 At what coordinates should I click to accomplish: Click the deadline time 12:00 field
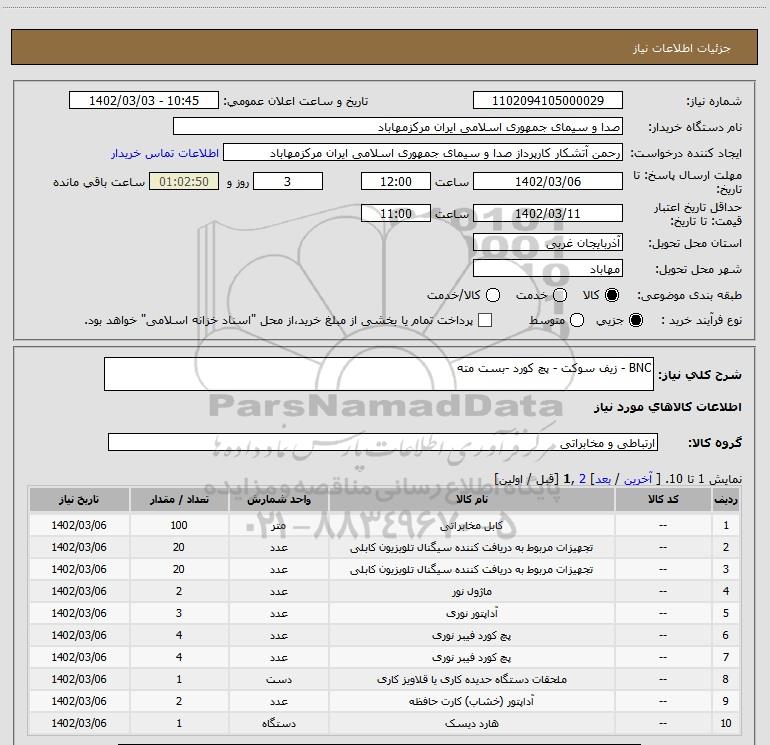pos(396,181)
